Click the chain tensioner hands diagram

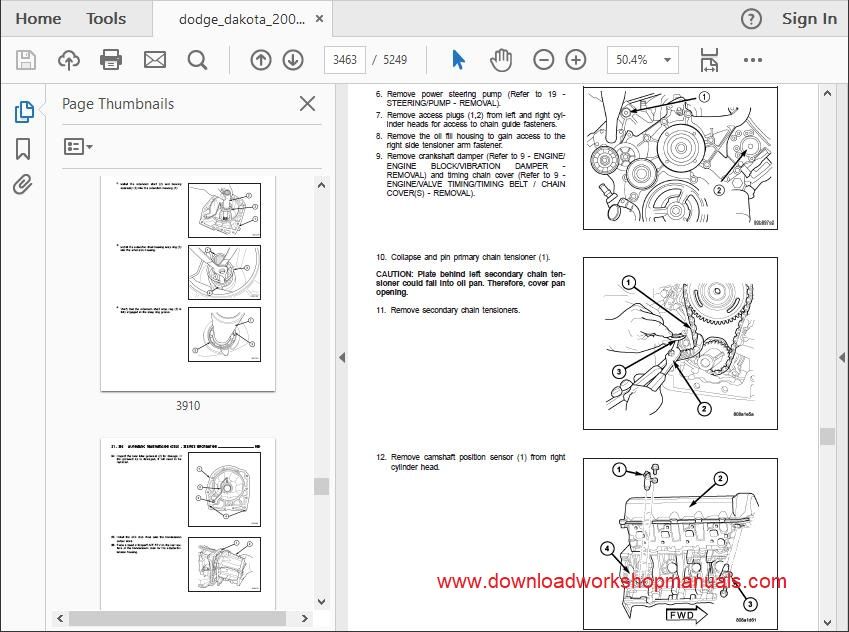point(680,343)
